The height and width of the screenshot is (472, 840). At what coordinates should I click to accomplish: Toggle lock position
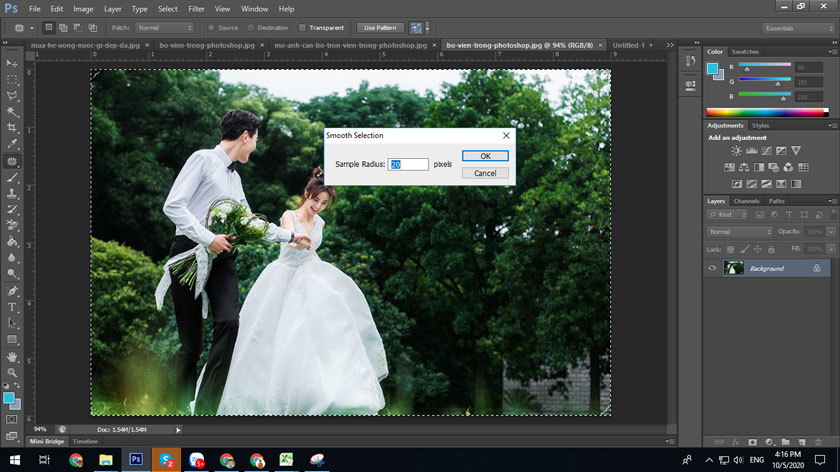758,249
